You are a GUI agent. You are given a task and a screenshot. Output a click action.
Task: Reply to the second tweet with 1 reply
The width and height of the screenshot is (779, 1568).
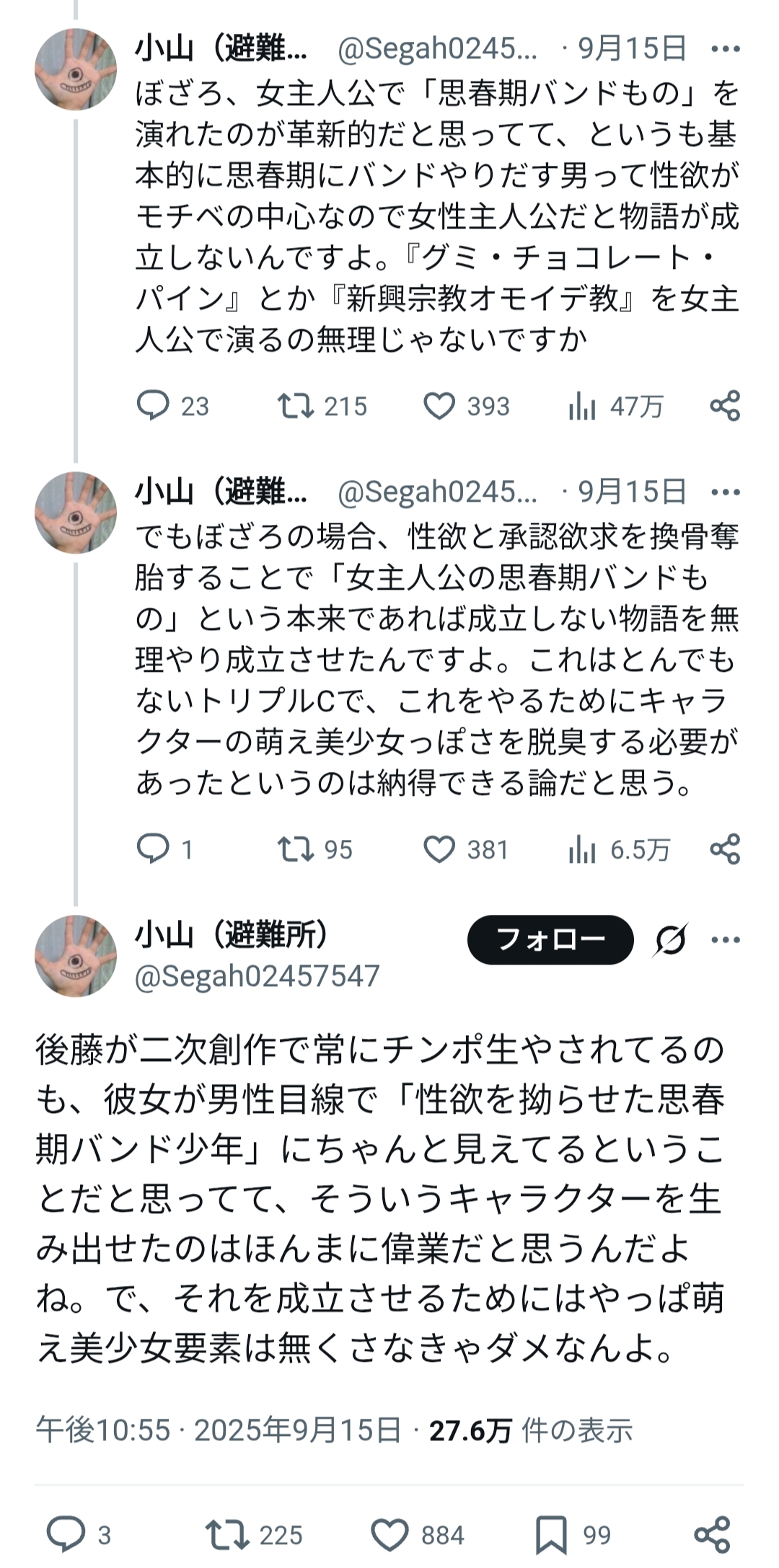click(153, 849)
